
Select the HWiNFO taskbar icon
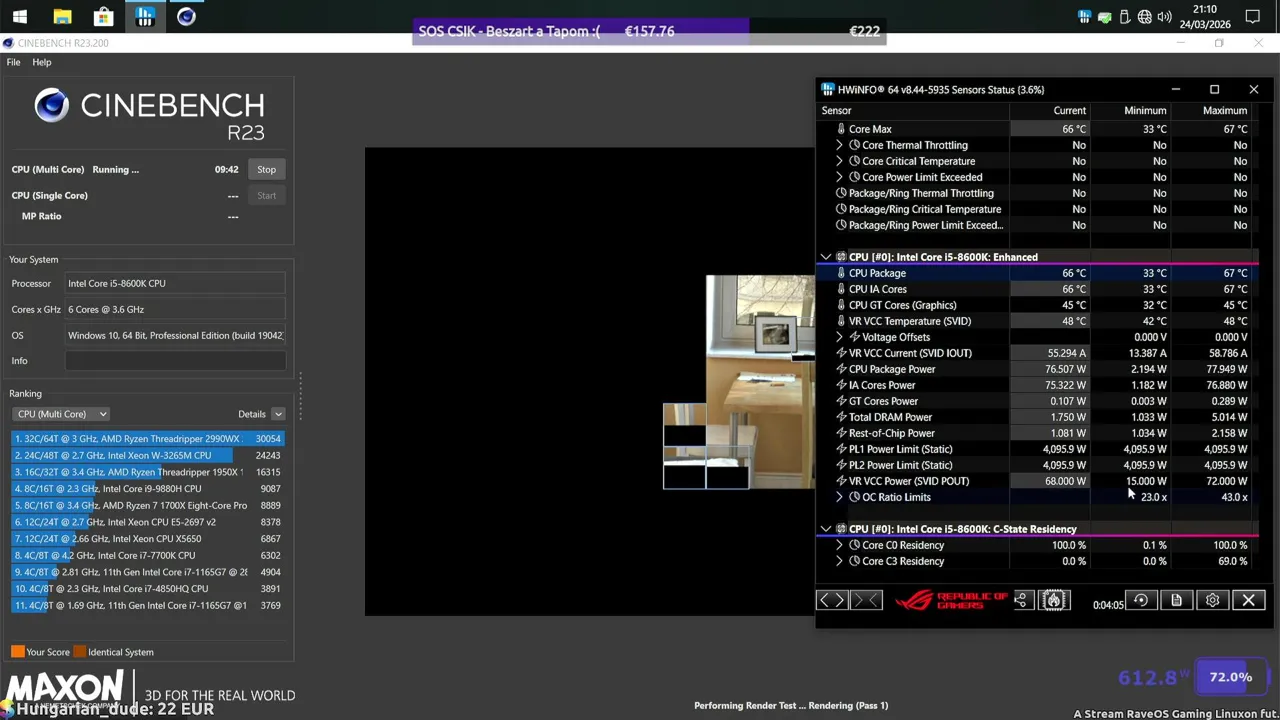(145, 17)
